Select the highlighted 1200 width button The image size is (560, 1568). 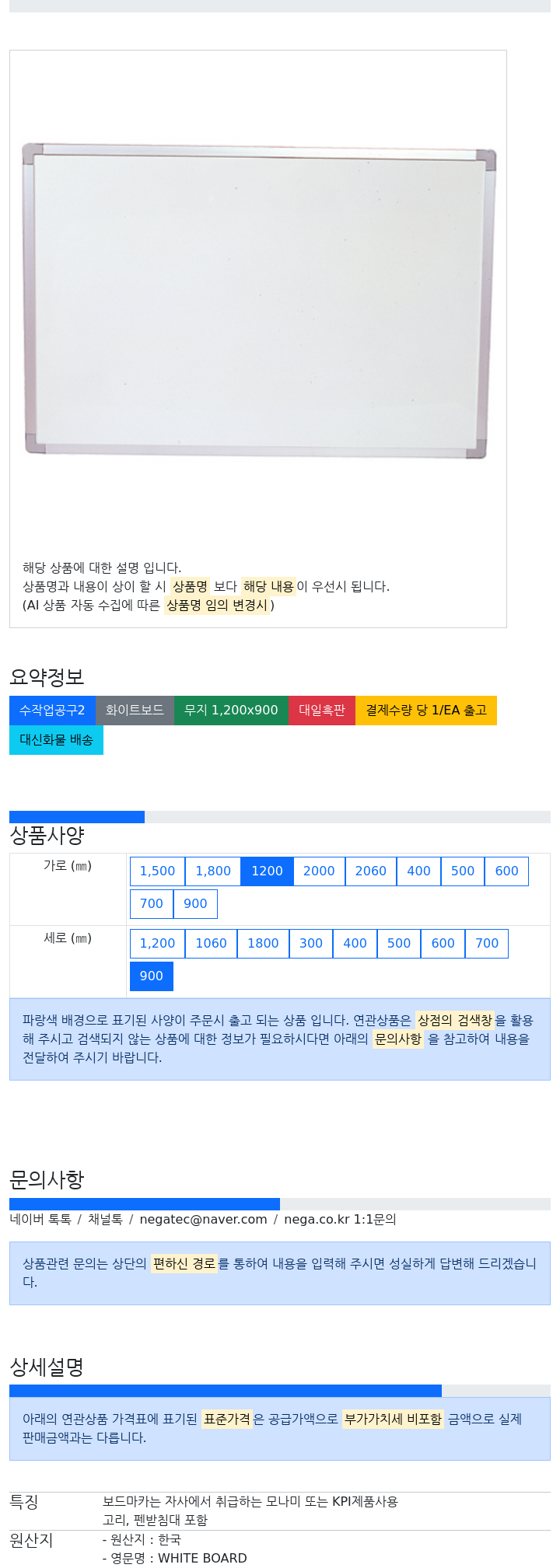pyautogui.click(x=267, y=871)
